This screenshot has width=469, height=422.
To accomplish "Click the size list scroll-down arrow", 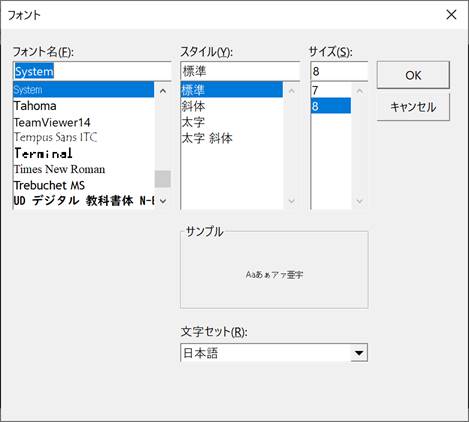I will pos(360,201).
